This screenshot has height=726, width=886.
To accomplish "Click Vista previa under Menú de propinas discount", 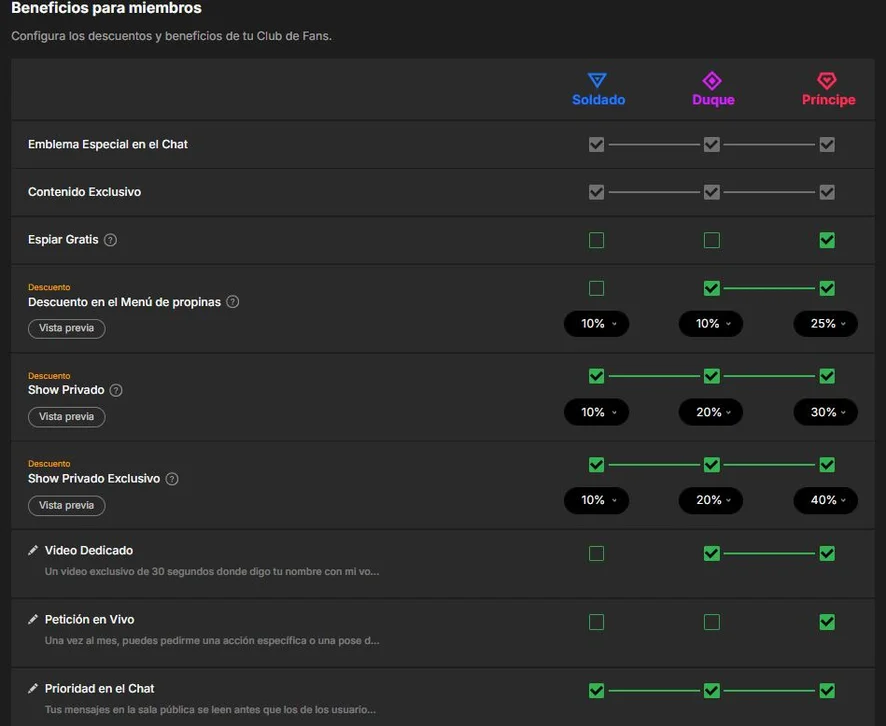I will [67, 328].
